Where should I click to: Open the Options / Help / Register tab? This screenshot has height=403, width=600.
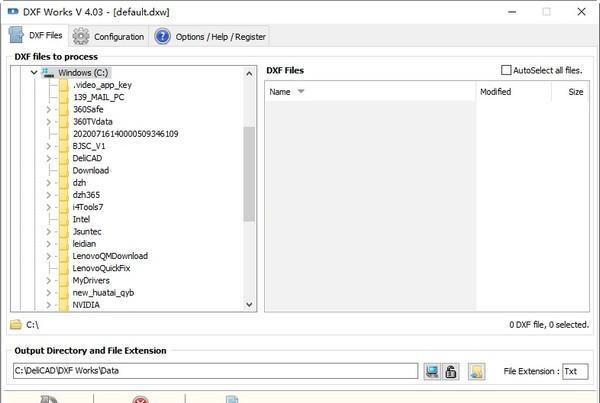(x=210, y=36)
